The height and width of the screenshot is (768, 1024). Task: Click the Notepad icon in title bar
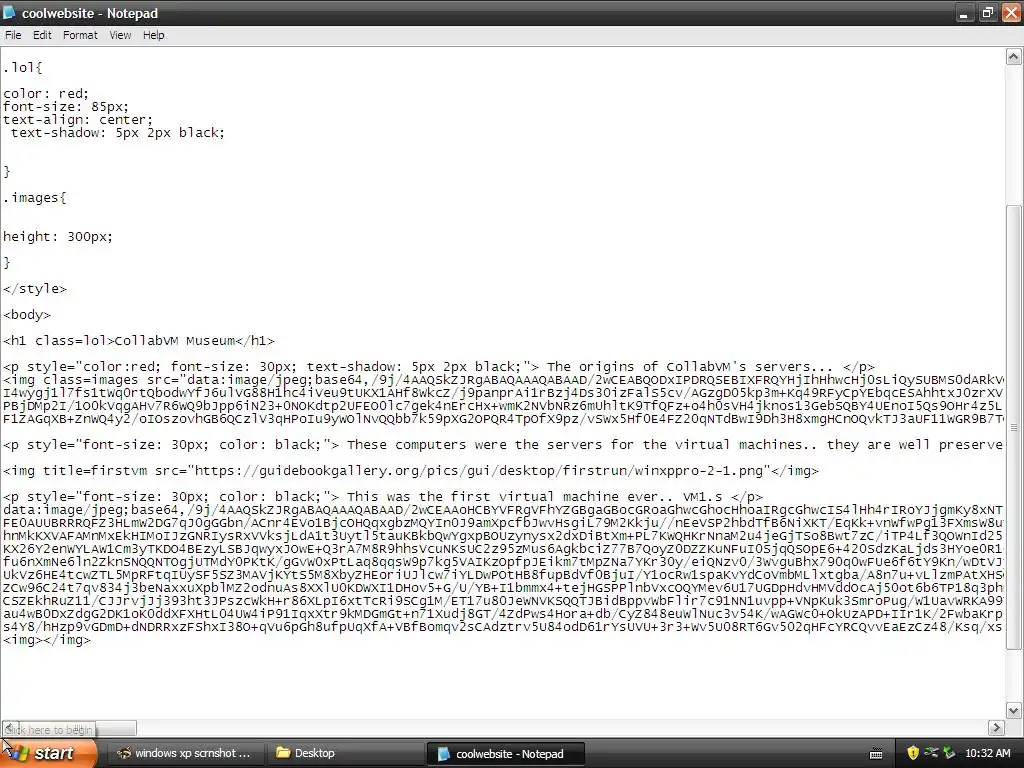[9, 13]
